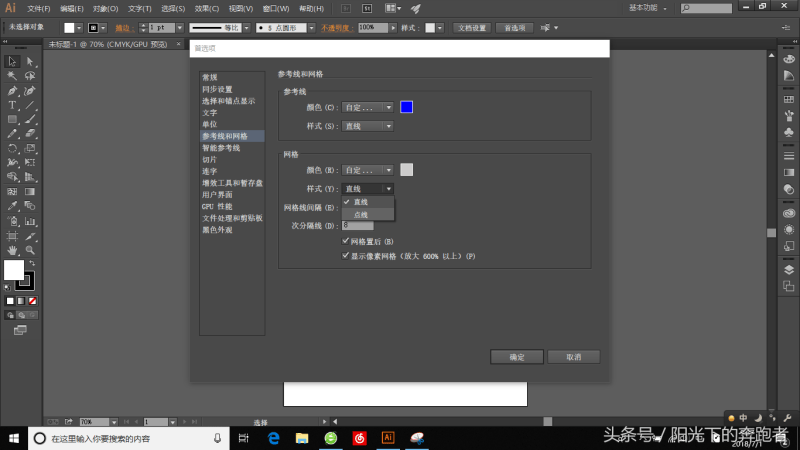Image resolution: width=800 pixels, height=450 pixels.
Task: Click the 首选项 button in control bar
Action: coord(514,28)
